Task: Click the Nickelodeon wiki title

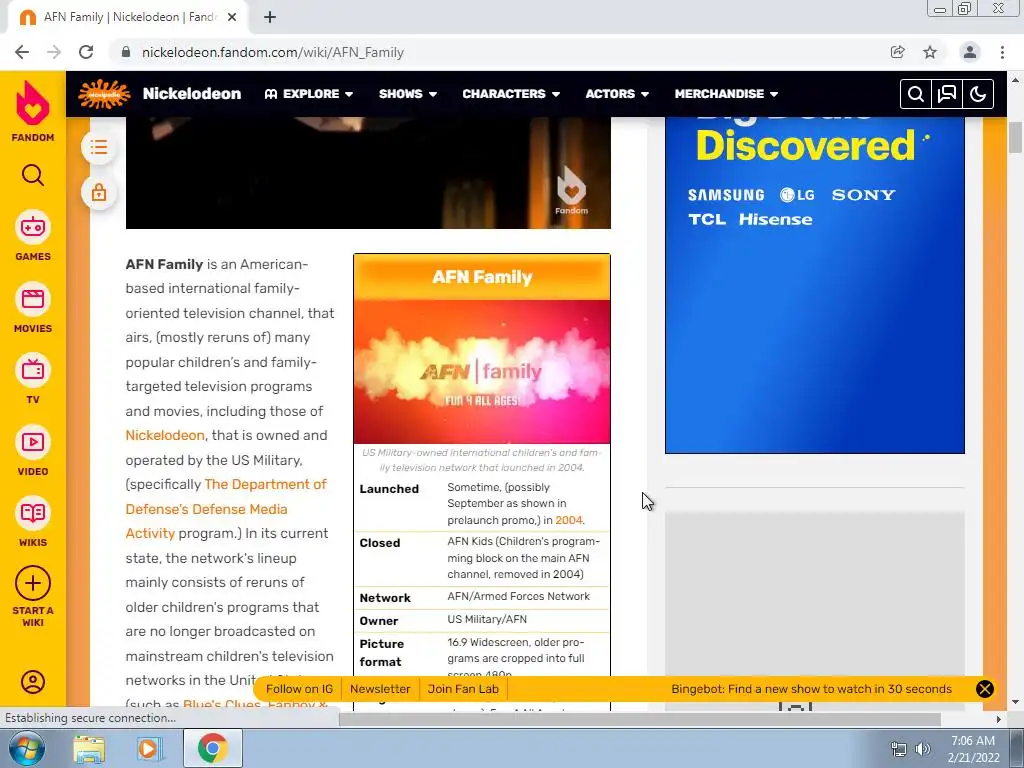Action: pos(191,94)
